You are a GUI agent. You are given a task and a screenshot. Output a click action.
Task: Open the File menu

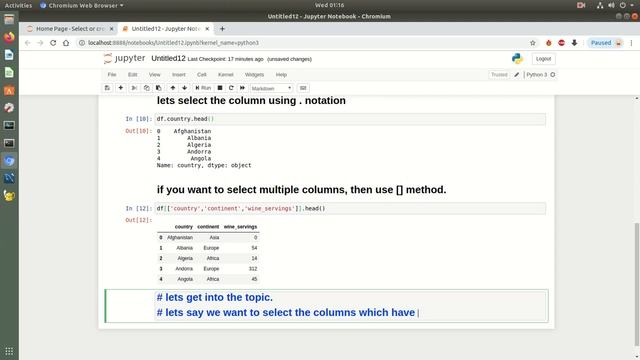[x=112, y=75]
